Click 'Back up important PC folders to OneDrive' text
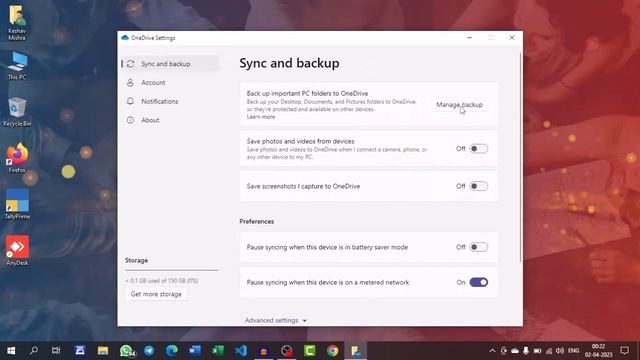 (307, 93)
